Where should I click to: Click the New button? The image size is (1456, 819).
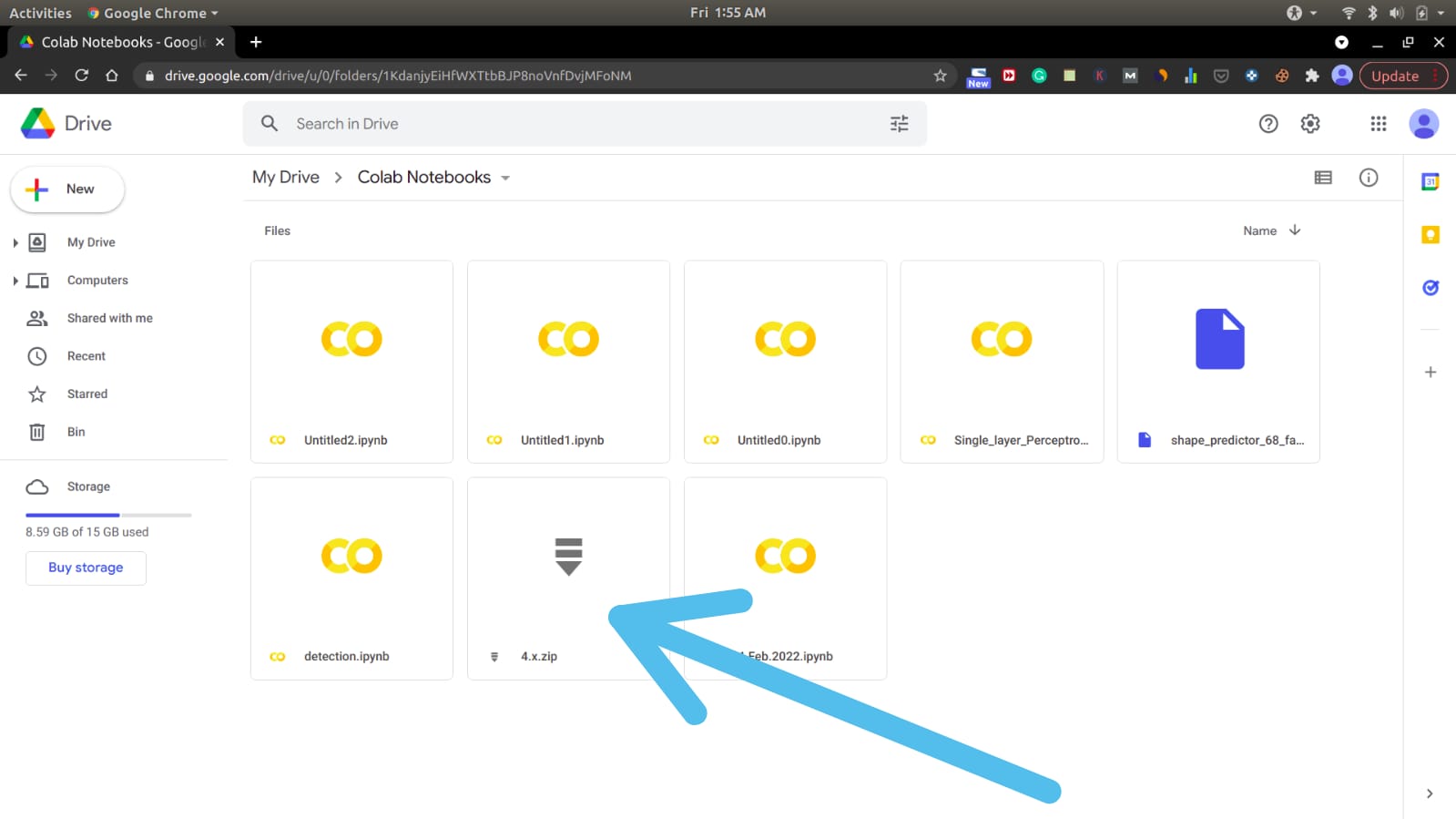click(x=67, y=189)
